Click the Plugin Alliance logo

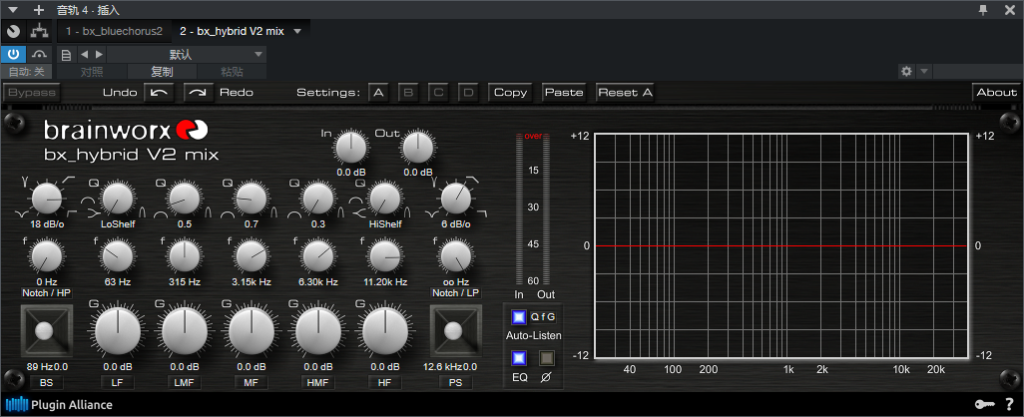click(59, 405)
